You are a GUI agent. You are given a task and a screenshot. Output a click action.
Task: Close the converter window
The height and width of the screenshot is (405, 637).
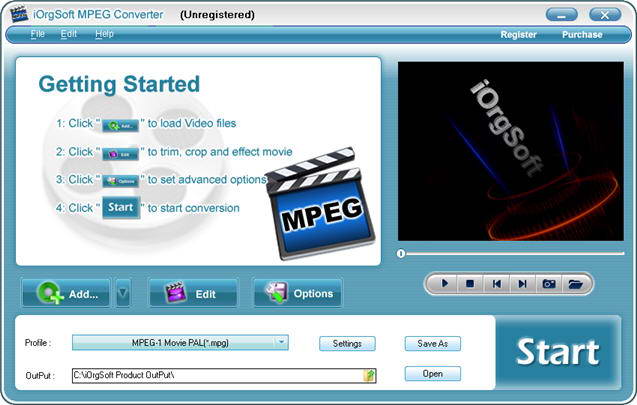point(605,15)
